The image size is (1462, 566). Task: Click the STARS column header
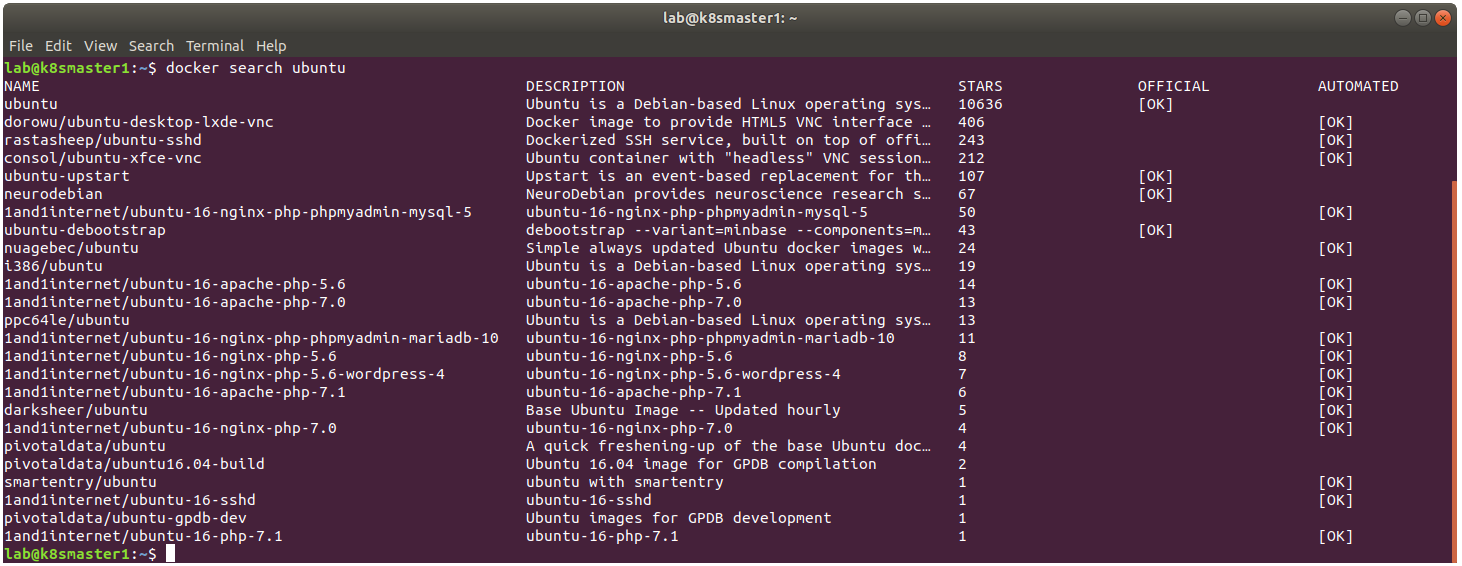tap(980, 86)
